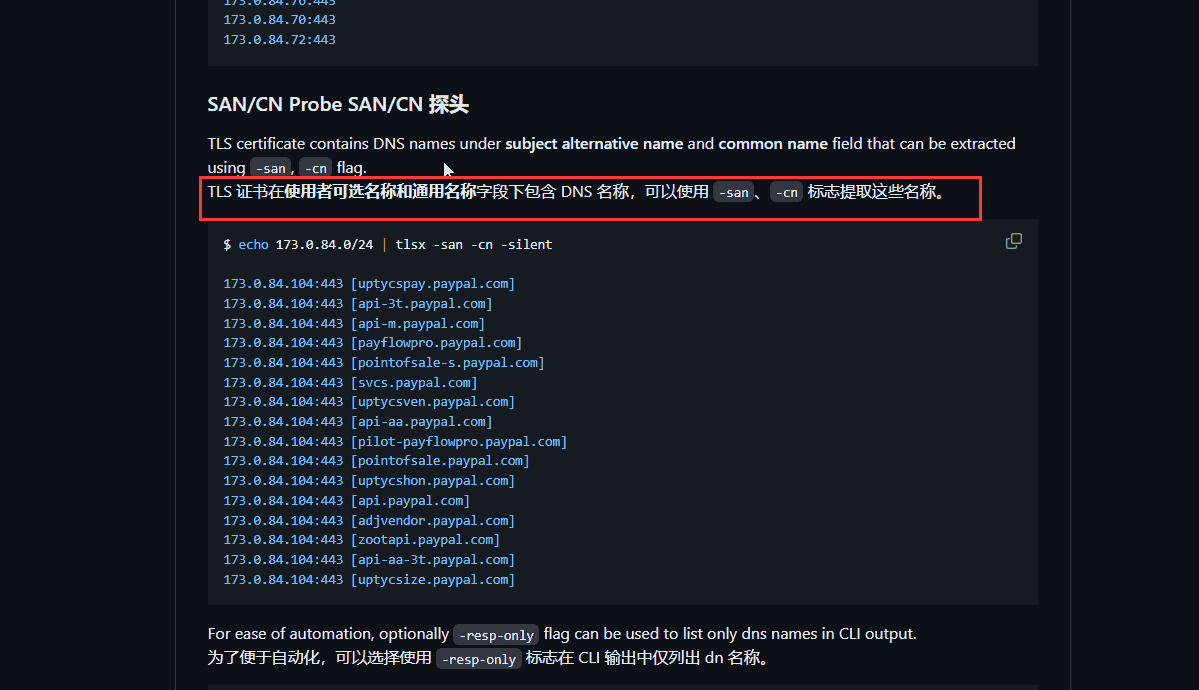
Task: Click the adjvendor.paypal.com output entry
Action: 432,521
